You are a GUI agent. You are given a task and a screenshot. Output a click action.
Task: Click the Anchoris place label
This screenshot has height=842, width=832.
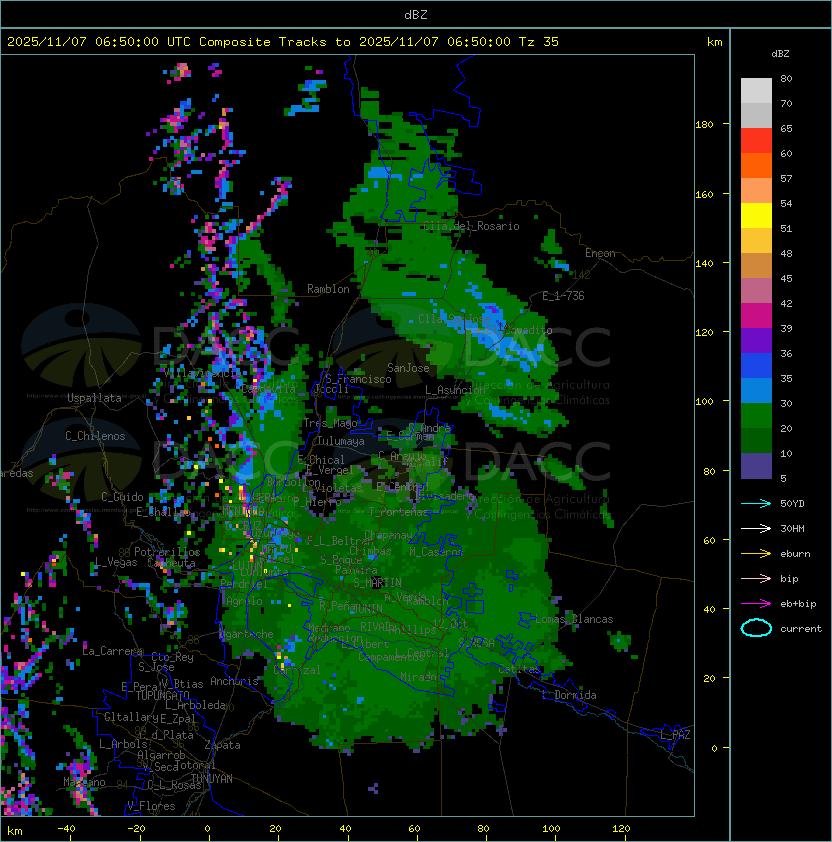[234, 681]
